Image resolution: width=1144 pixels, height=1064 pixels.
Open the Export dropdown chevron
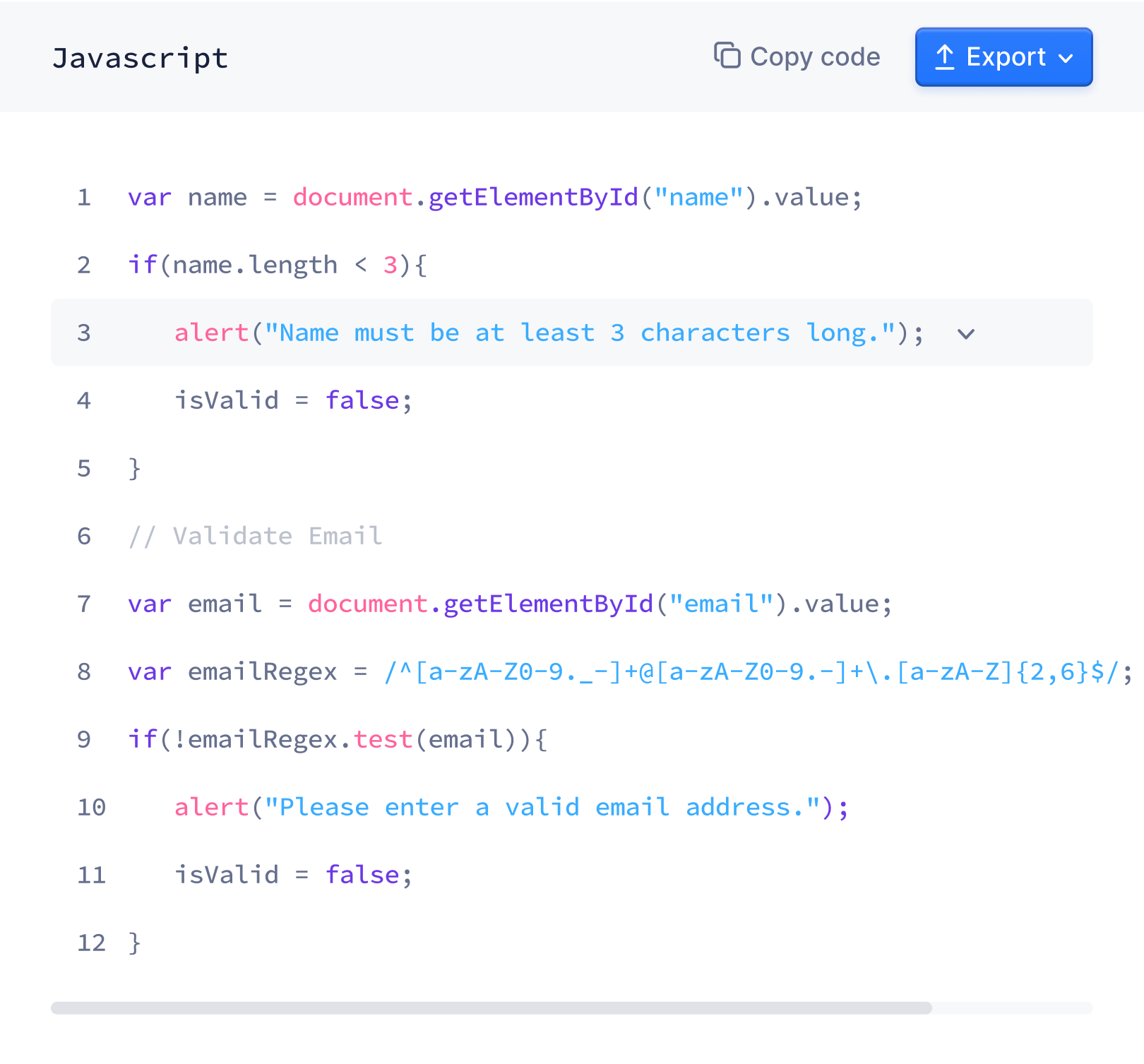(1066, 58)
